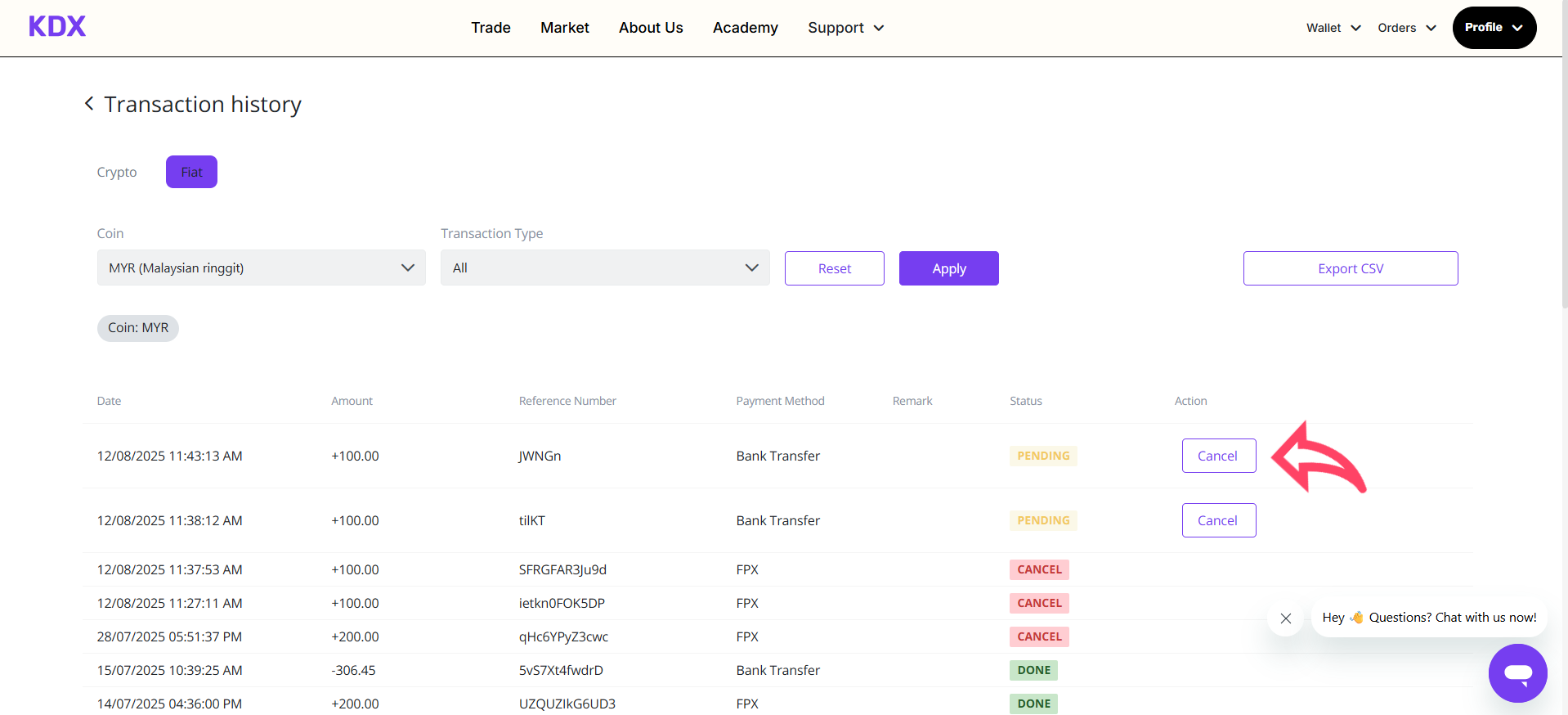Viewport: 1568px width, 715px height.
Task: Click the Date column header
Action: (x=109, y=401)
